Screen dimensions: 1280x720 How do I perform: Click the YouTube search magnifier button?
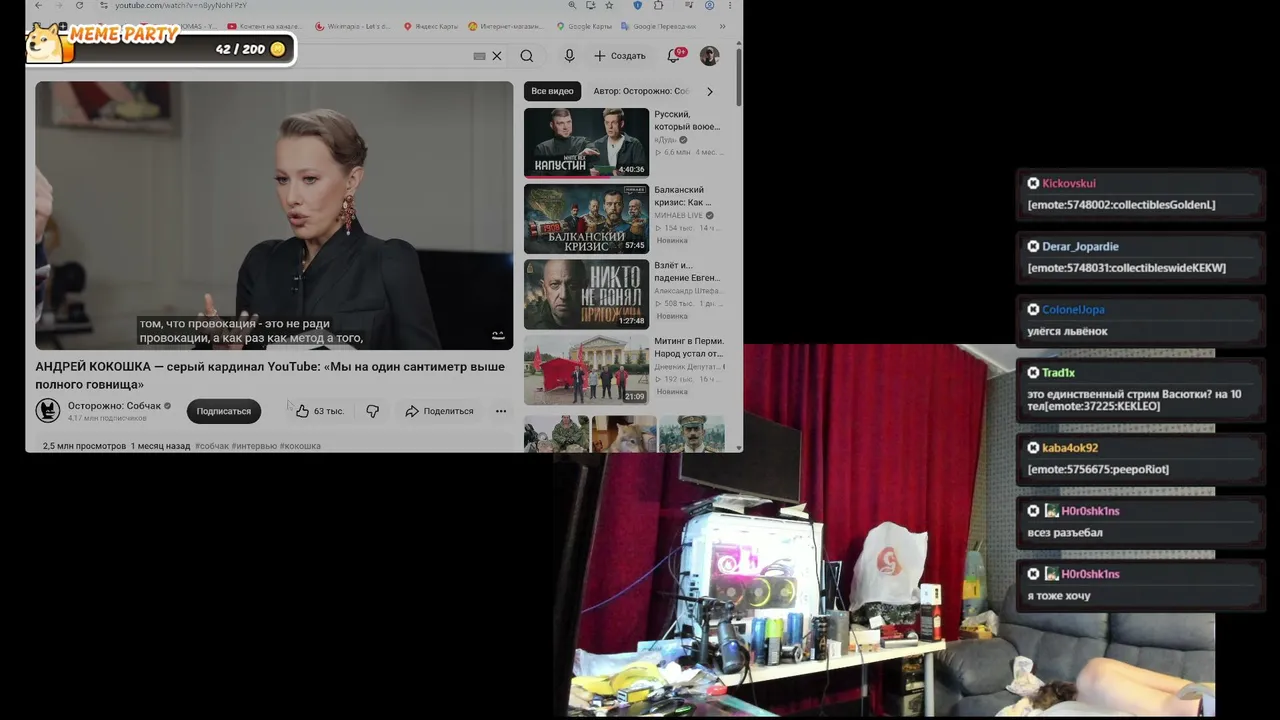(x=527, y=56)
